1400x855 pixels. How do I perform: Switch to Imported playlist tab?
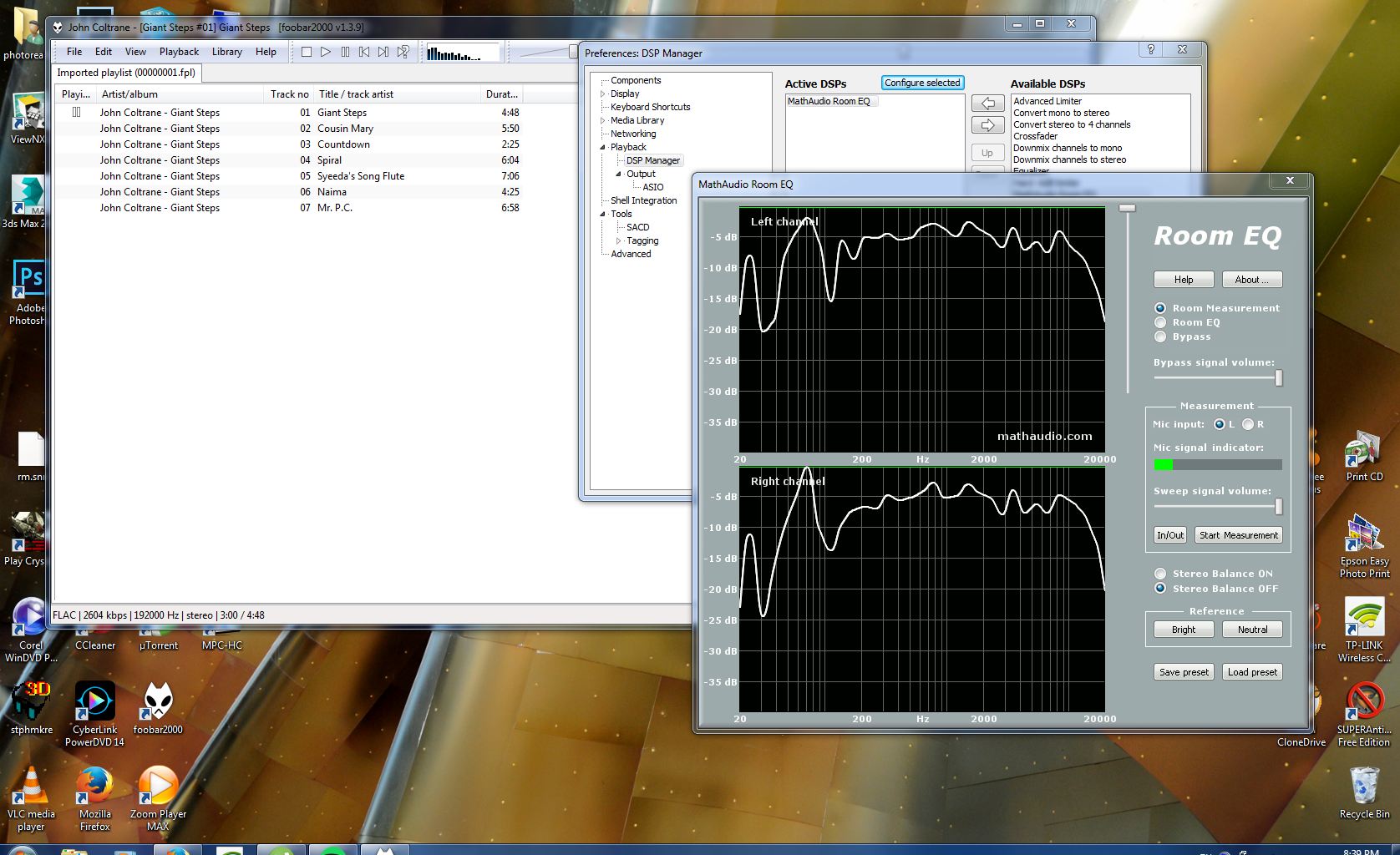tap(126, 73)
